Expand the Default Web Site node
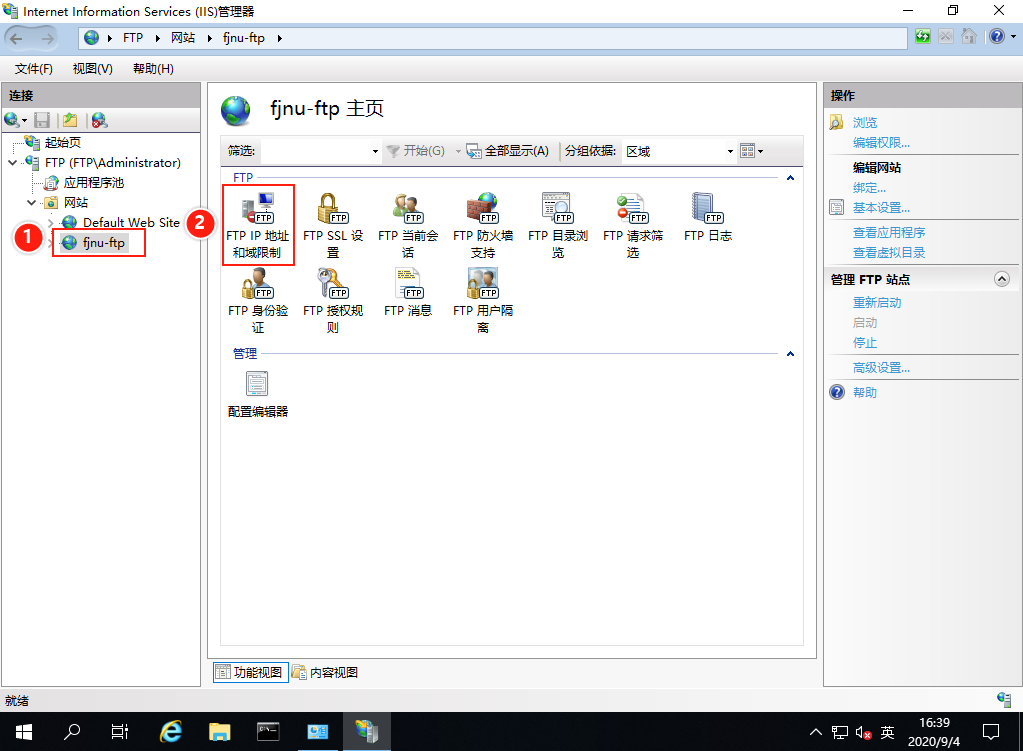Viewport: 1023px width, 751px height. 50,223
